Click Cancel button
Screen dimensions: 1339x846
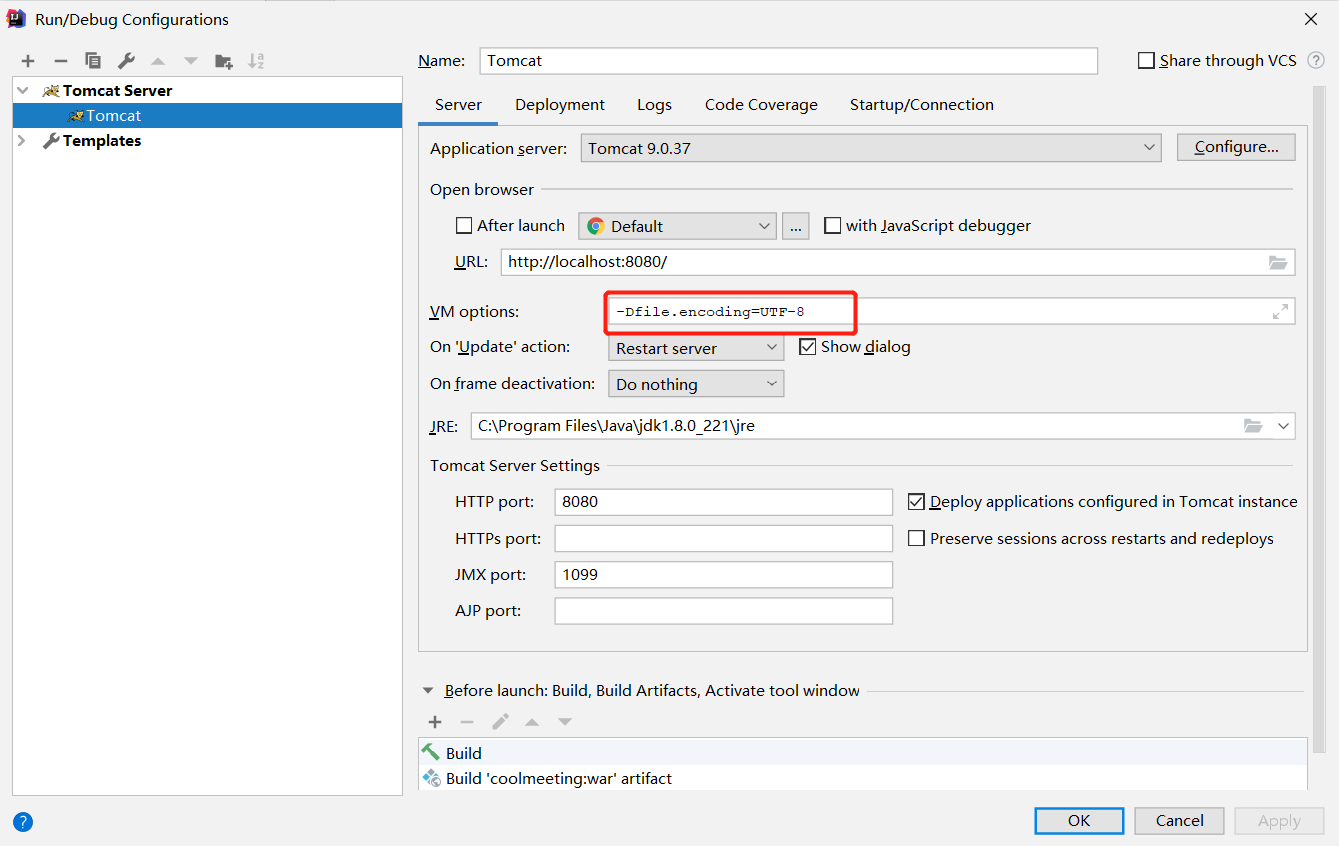click(1179, 821)
